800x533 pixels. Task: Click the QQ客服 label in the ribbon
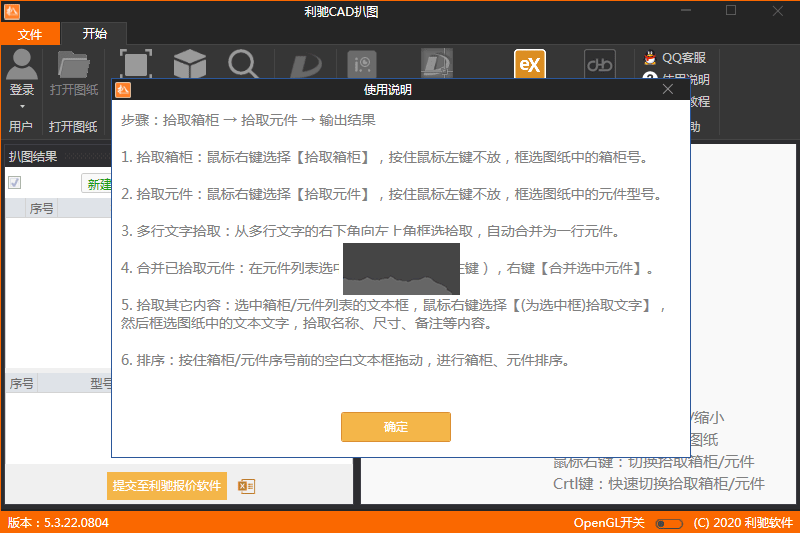(684, 58)
